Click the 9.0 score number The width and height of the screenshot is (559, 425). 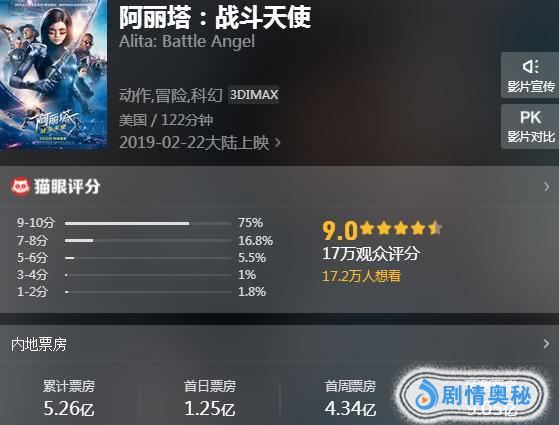pyautogui.click(x=340, y=231)
